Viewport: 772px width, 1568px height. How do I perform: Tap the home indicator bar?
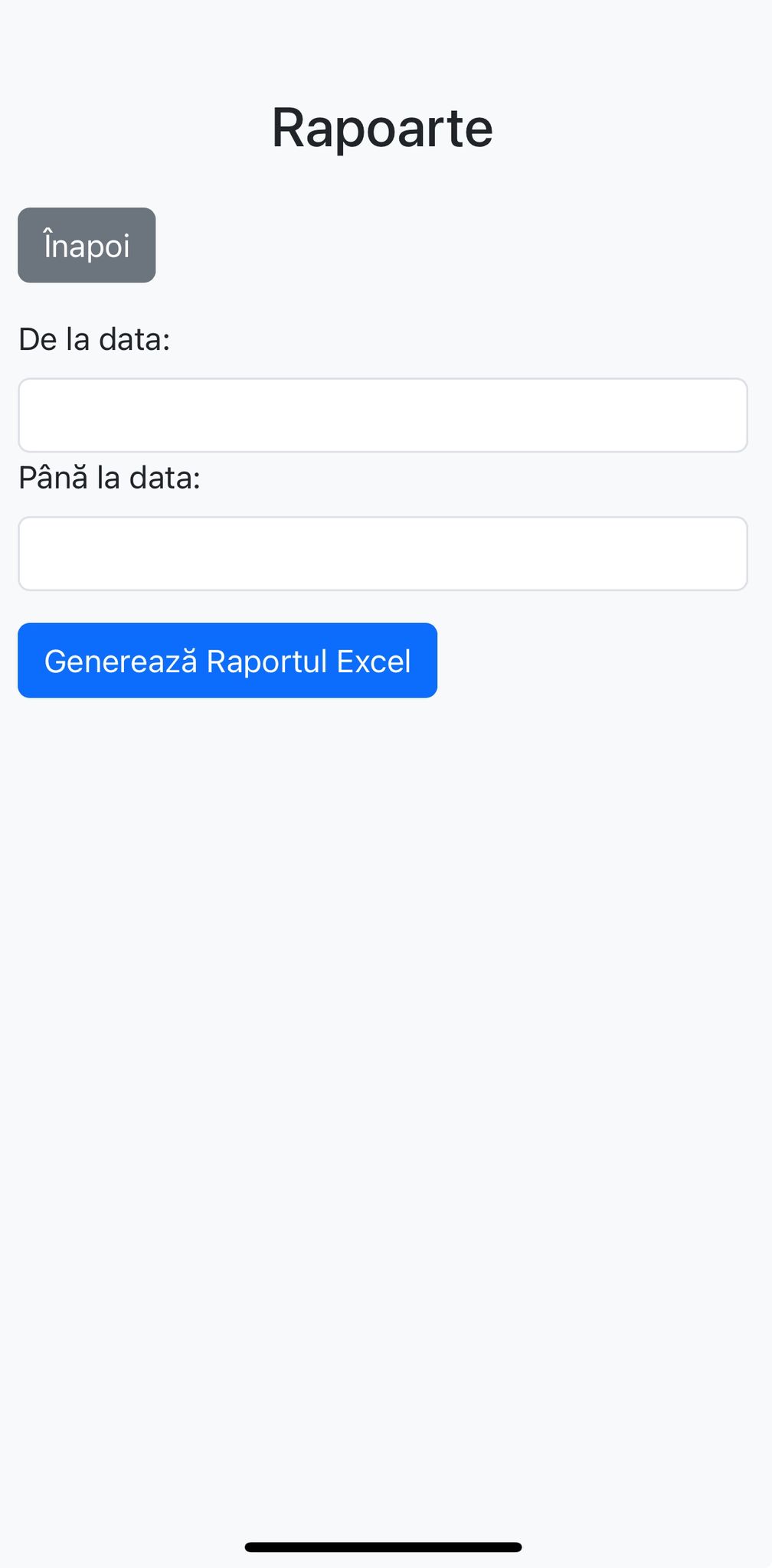tap(383, 1547)
